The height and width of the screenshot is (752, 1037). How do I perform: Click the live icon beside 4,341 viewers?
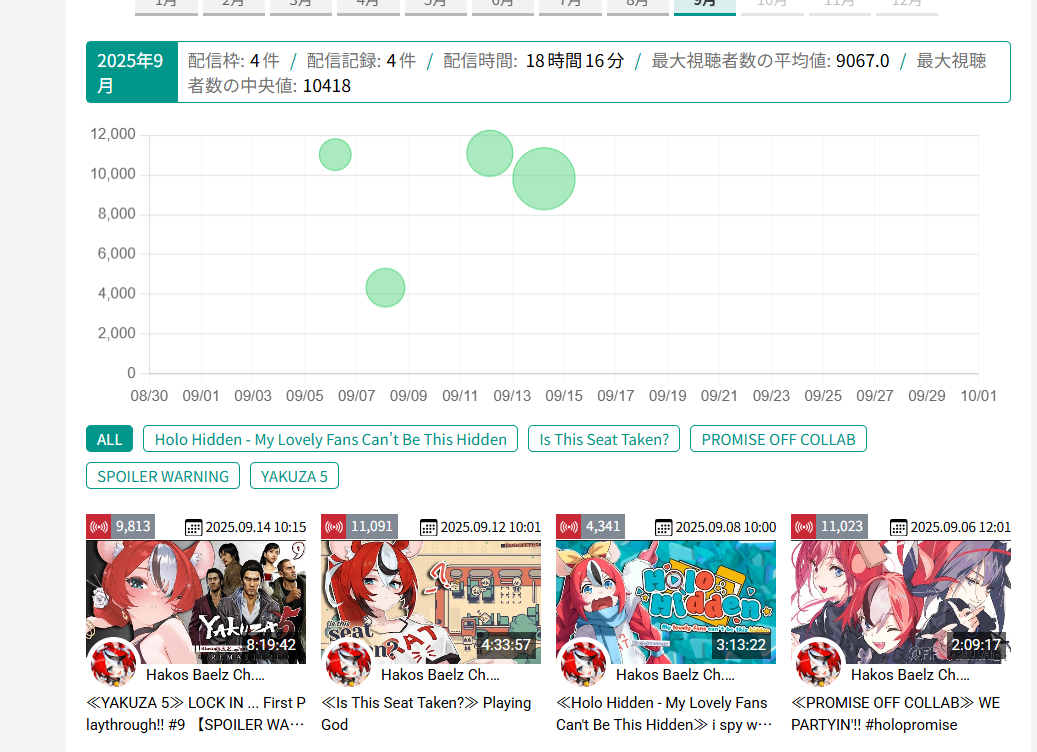[x=569, y=526]
